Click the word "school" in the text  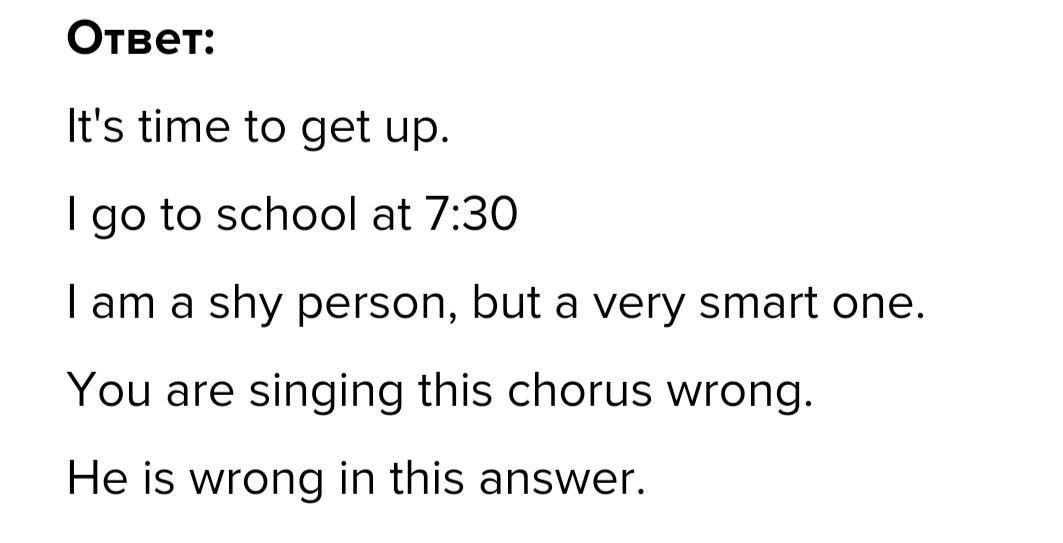coord(286,215)
